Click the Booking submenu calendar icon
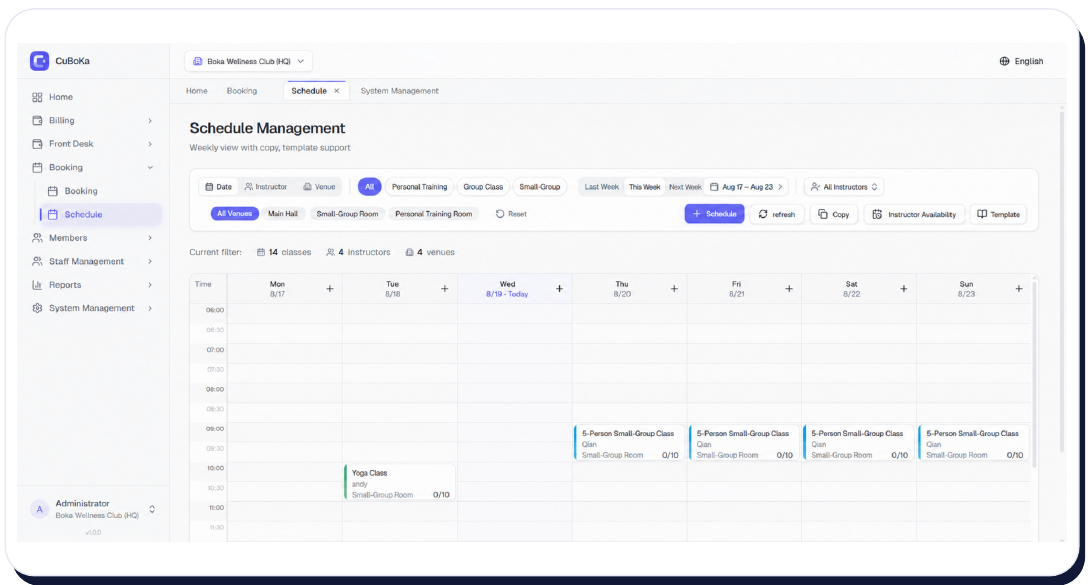 coord(53,191)
